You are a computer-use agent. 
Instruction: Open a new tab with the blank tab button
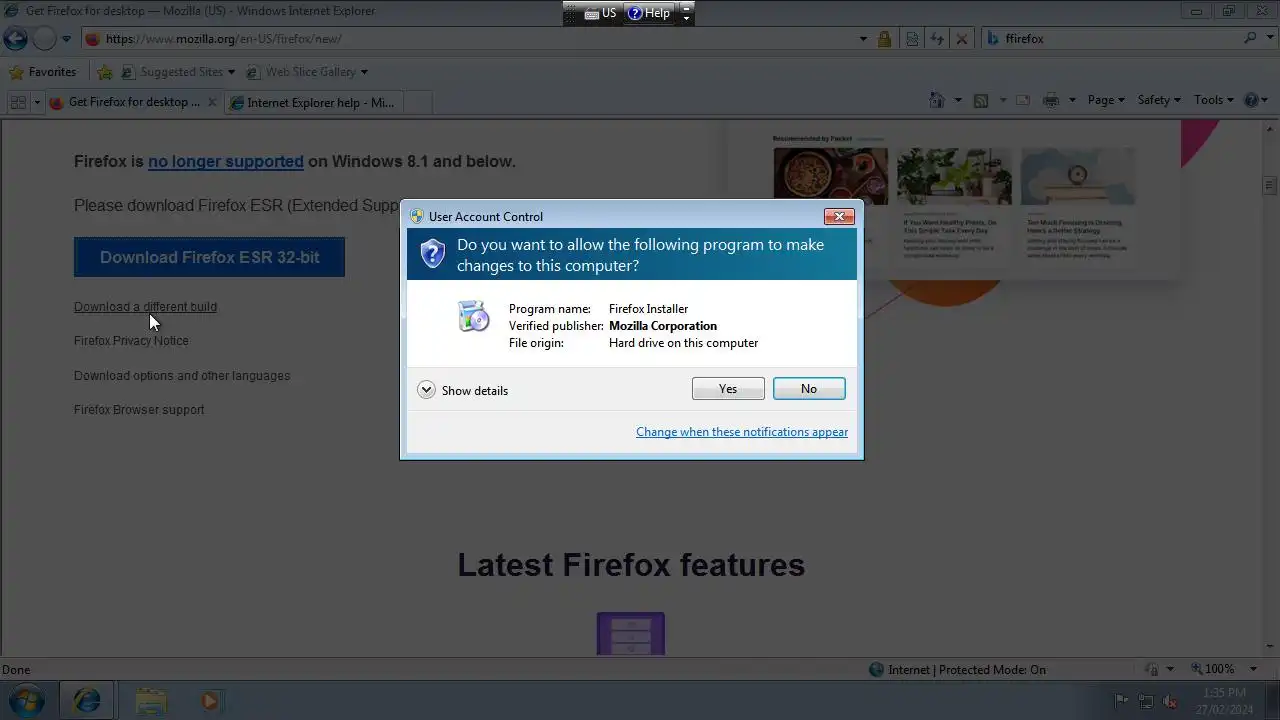coord(417,102)
